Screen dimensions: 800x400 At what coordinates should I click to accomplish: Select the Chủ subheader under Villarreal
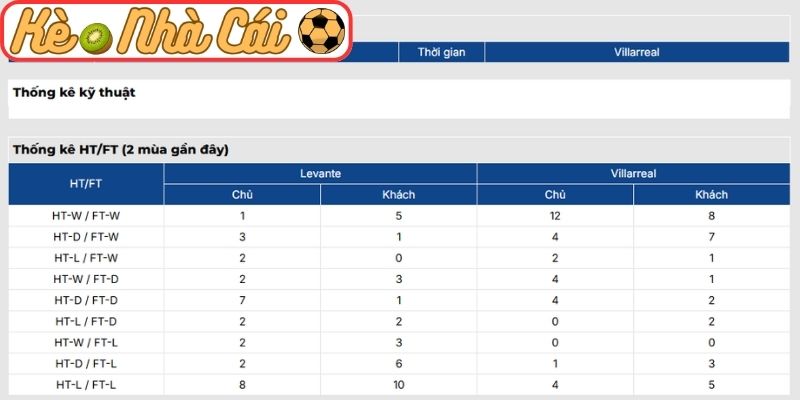(555, 194)
